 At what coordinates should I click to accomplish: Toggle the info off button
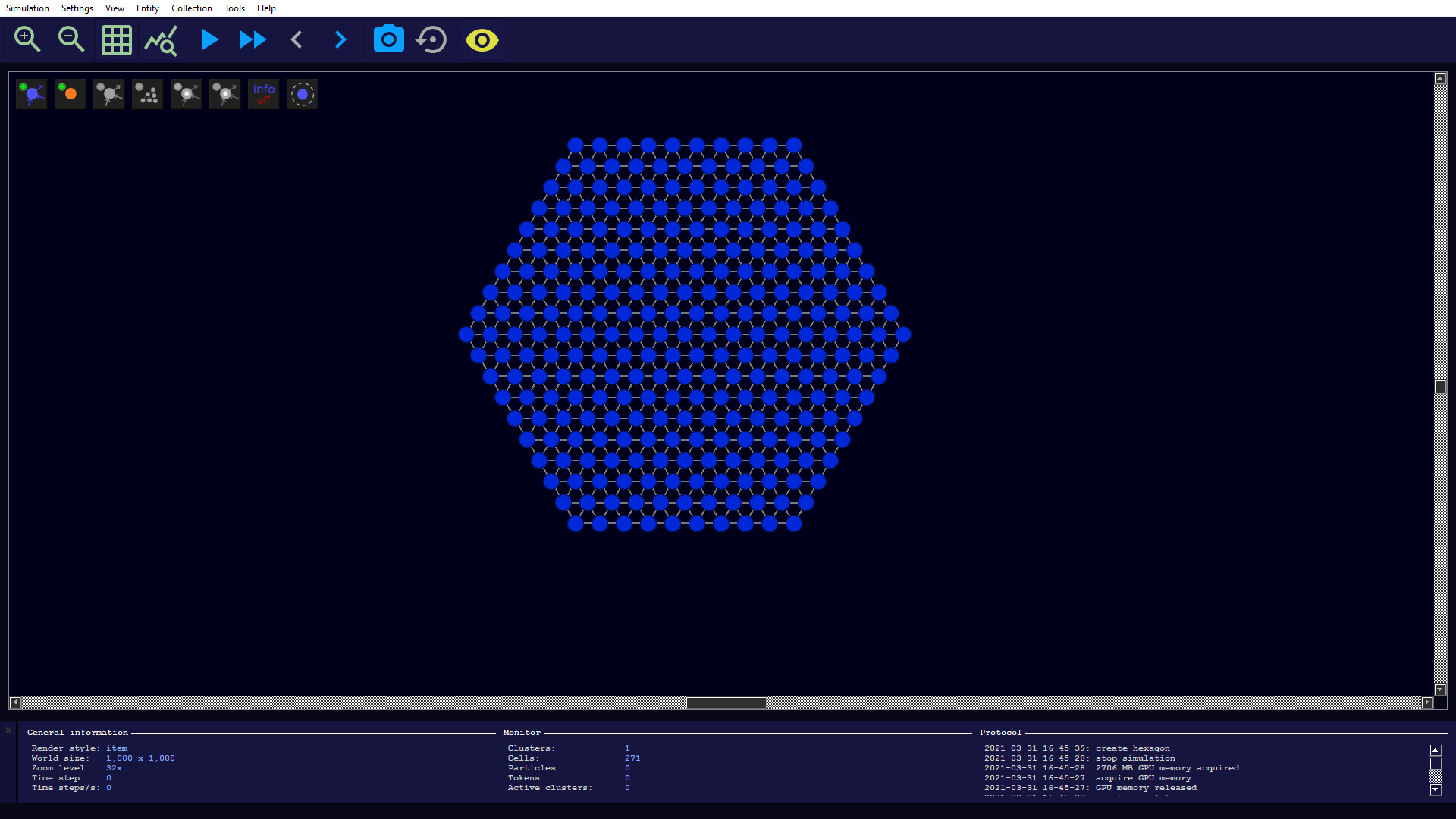[263, 94]
